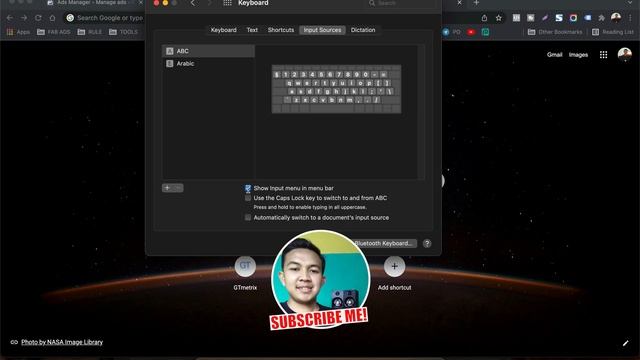640x360 pixels.
Task: Open TOOLS bookmark folder
Action: click(x=123, y=32)
